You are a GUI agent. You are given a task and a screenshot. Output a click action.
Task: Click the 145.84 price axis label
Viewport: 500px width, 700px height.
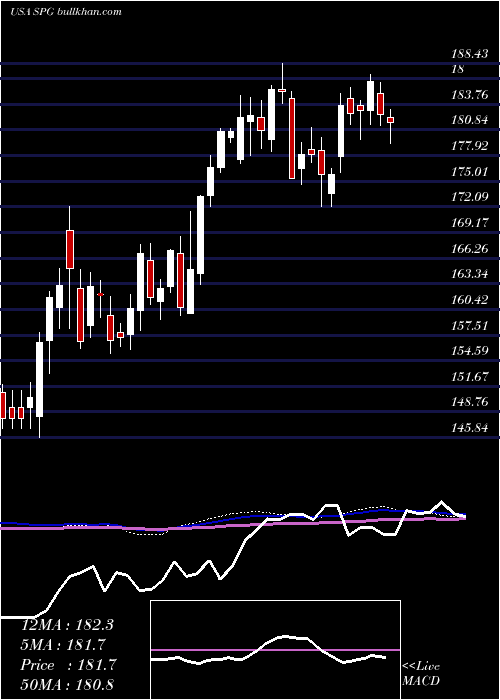click(x=469, y=428)
